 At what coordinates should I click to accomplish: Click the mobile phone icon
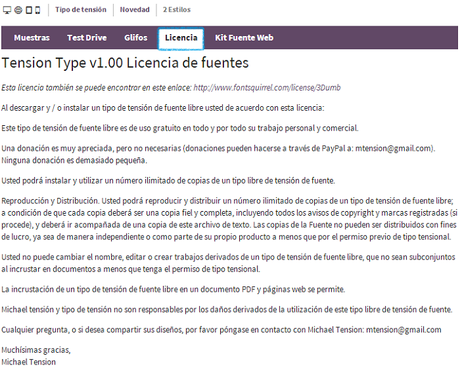[x=38, y=10]
